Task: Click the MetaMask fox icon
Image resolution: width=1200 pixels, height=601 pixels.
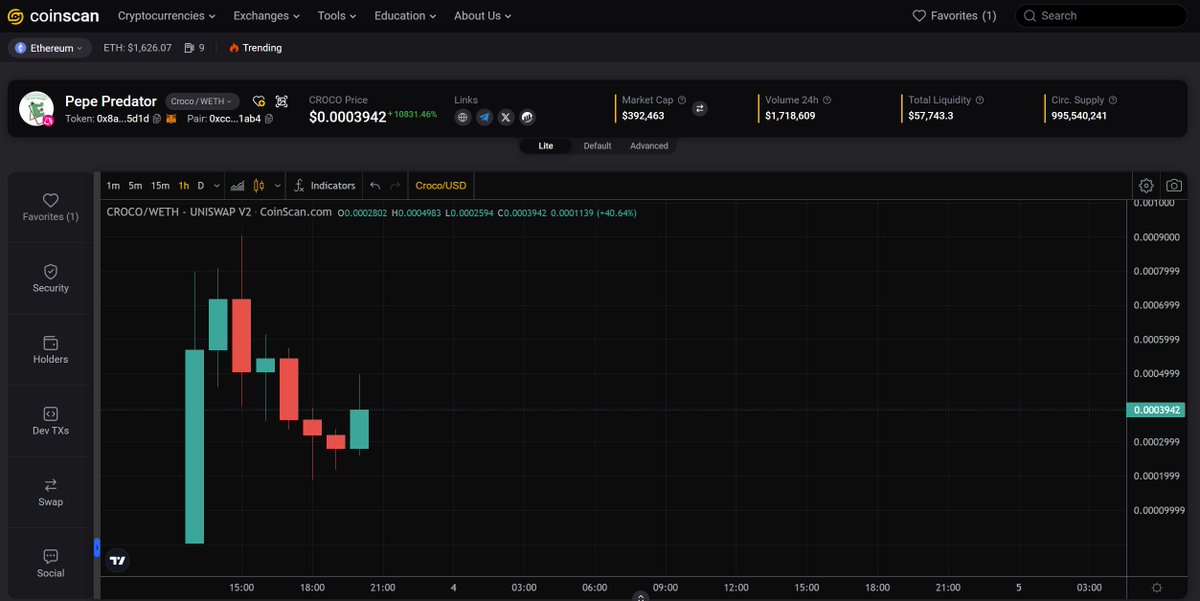Action: [171, 118]
